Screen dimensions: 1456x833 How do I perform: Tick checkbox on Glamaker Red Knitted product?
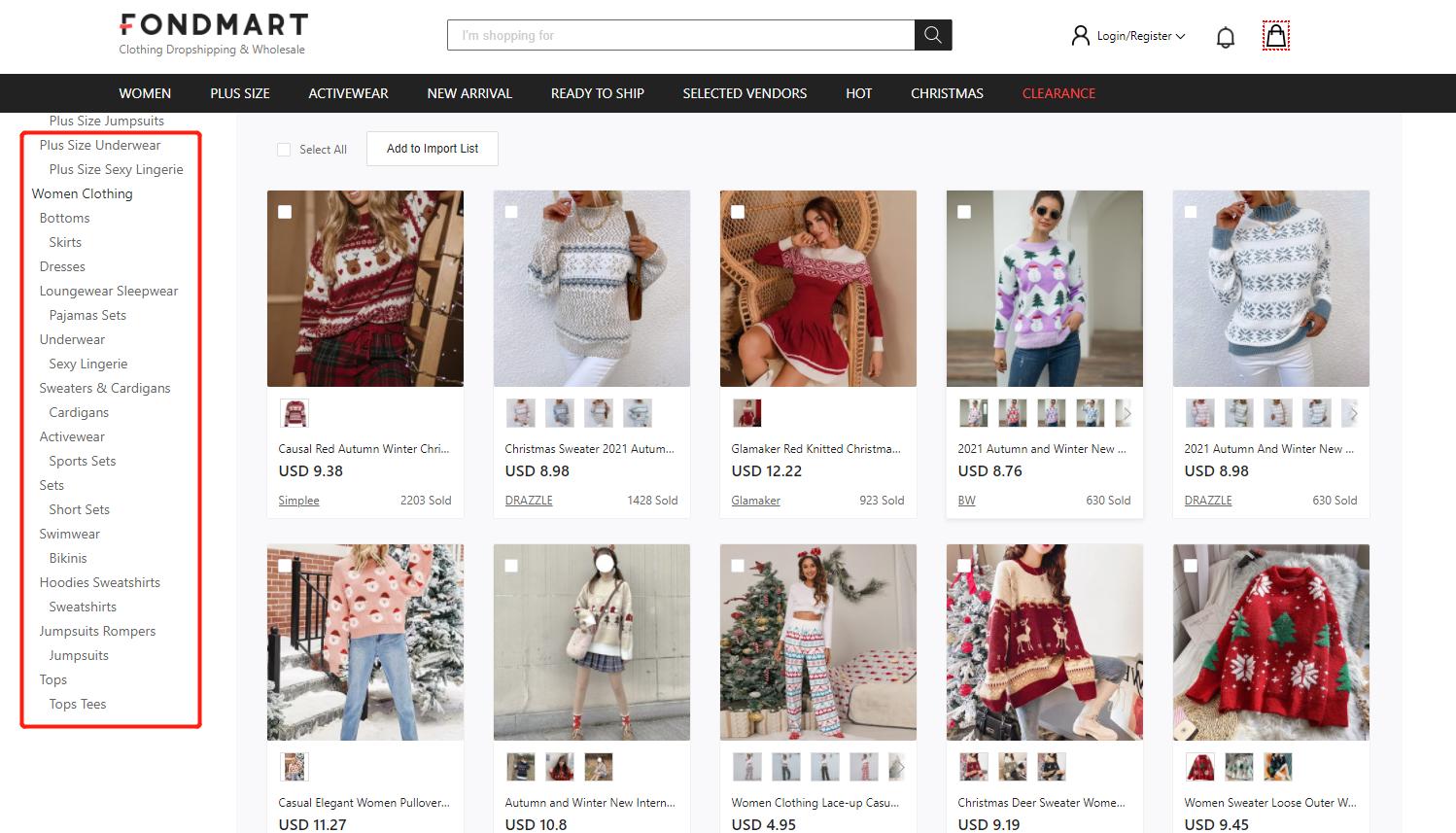pyautogui.click(x=738, y=212)
